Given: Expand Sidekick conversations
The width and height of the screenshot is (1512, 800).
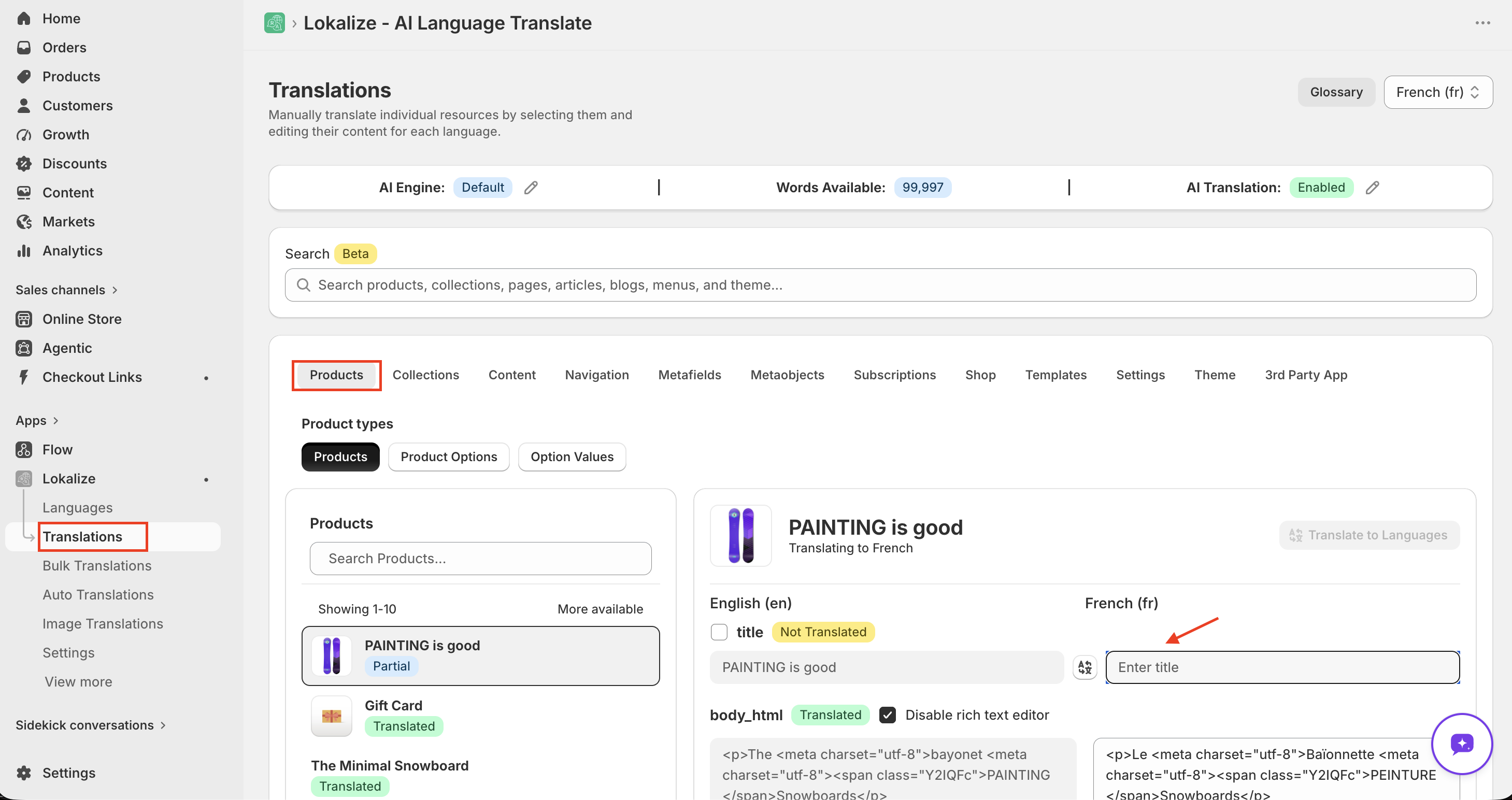Looking at the screenshot, I should click(91, 725).
